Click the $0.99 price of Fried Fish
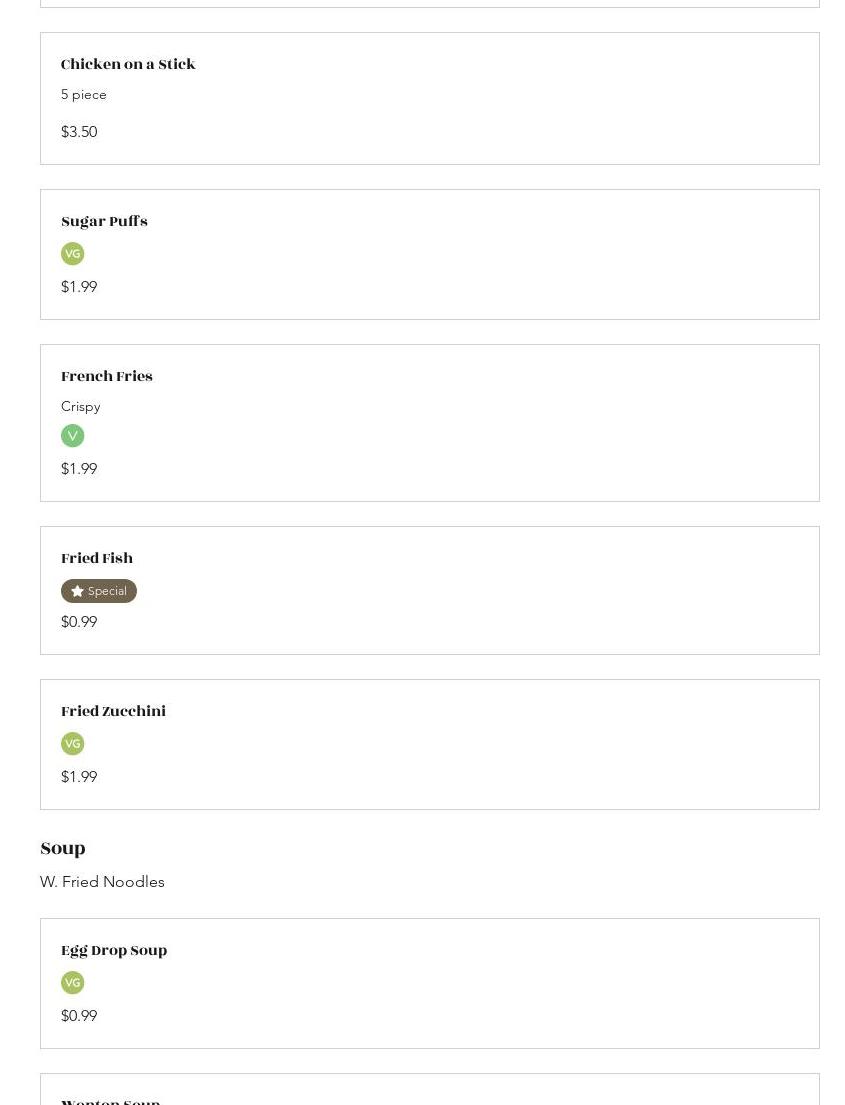The width and height of the screenshot is (845, 1105). coord(79,622)
